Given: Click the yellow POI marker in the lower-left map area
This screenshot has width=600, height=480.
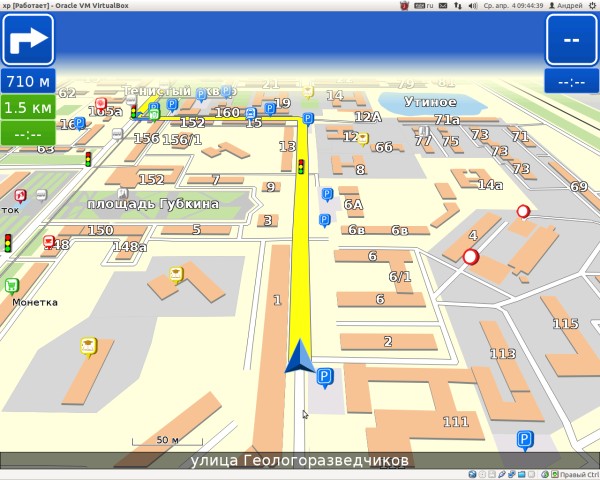Looking at the screenshot, I should click(x=88, y=346).
